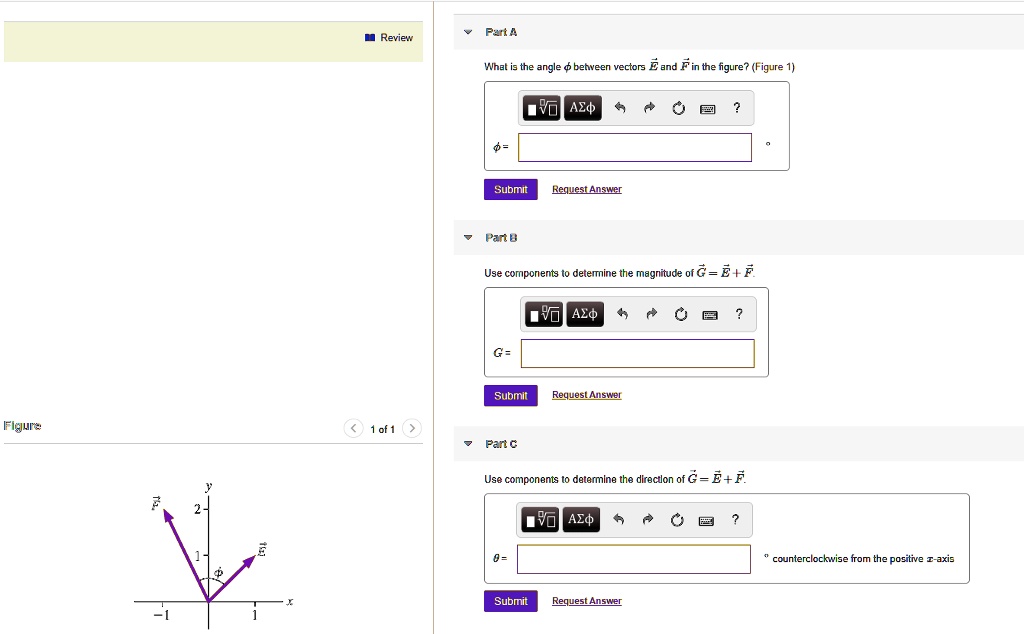Screen dimensions: 1024x634
Task: Submit the Part A answer
Action: coord(510,189)
